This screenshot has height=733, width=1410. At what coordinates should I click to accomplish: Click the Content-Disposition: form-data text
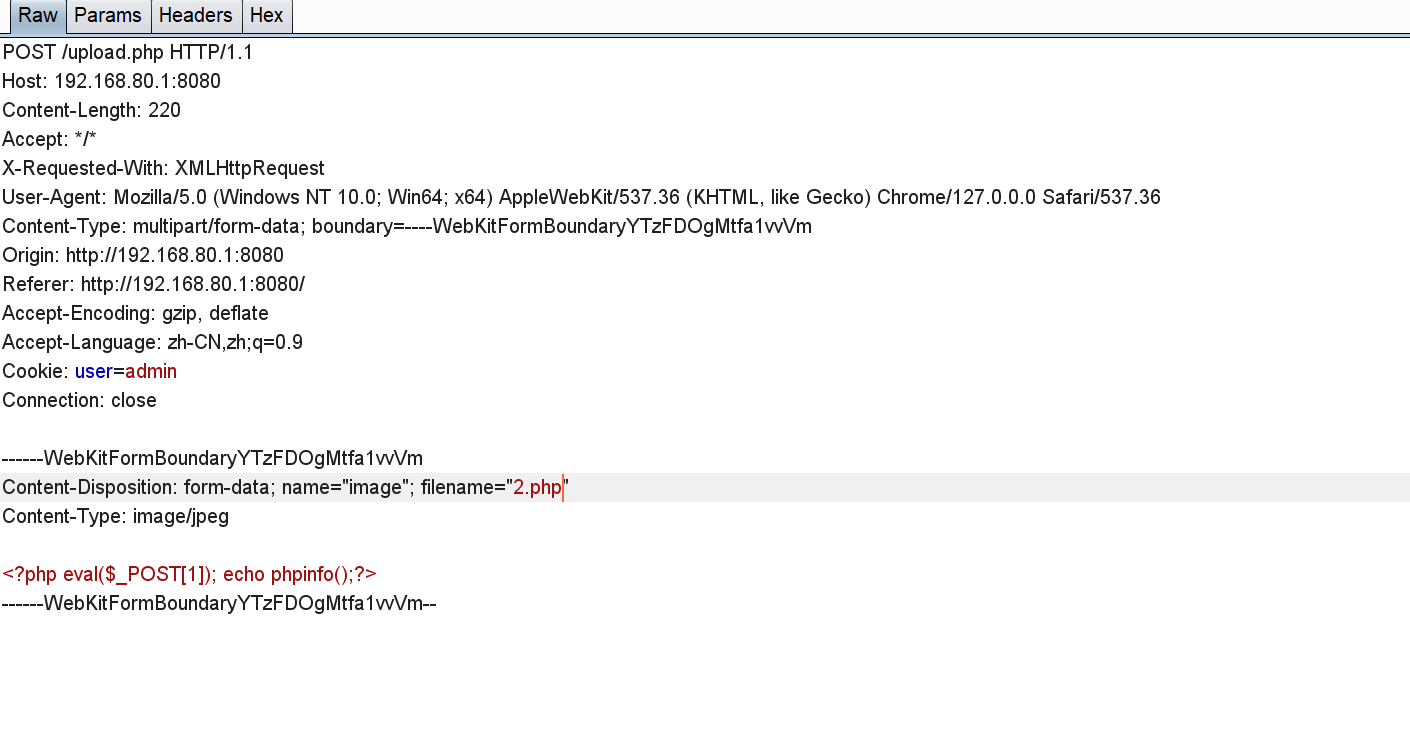[139, 488]
